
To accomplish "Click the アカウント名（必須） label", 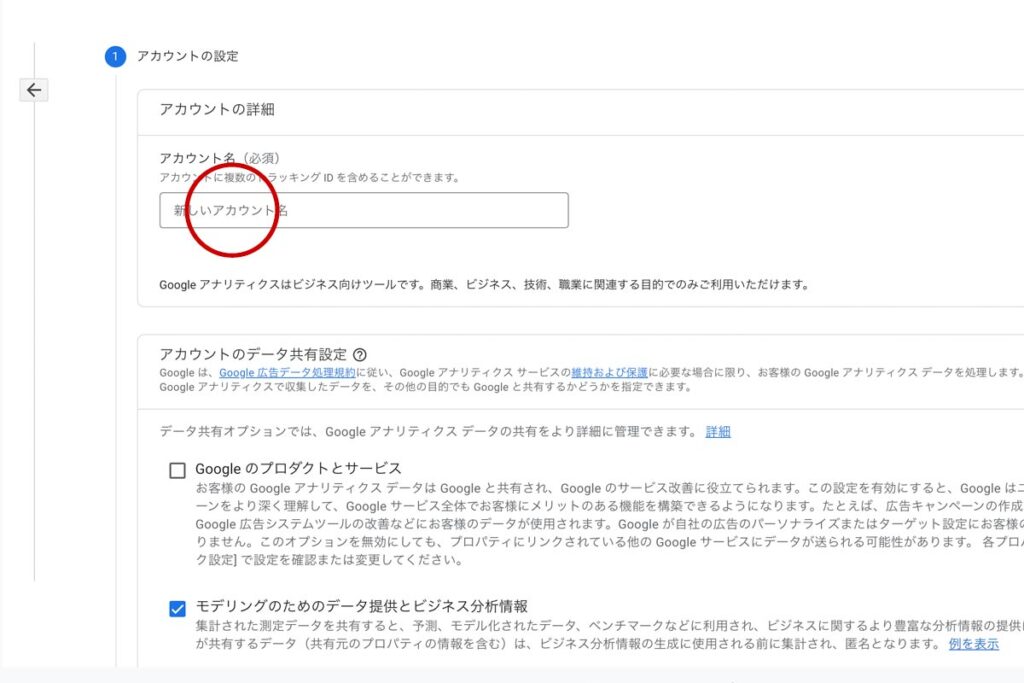I will click(220, 158).
